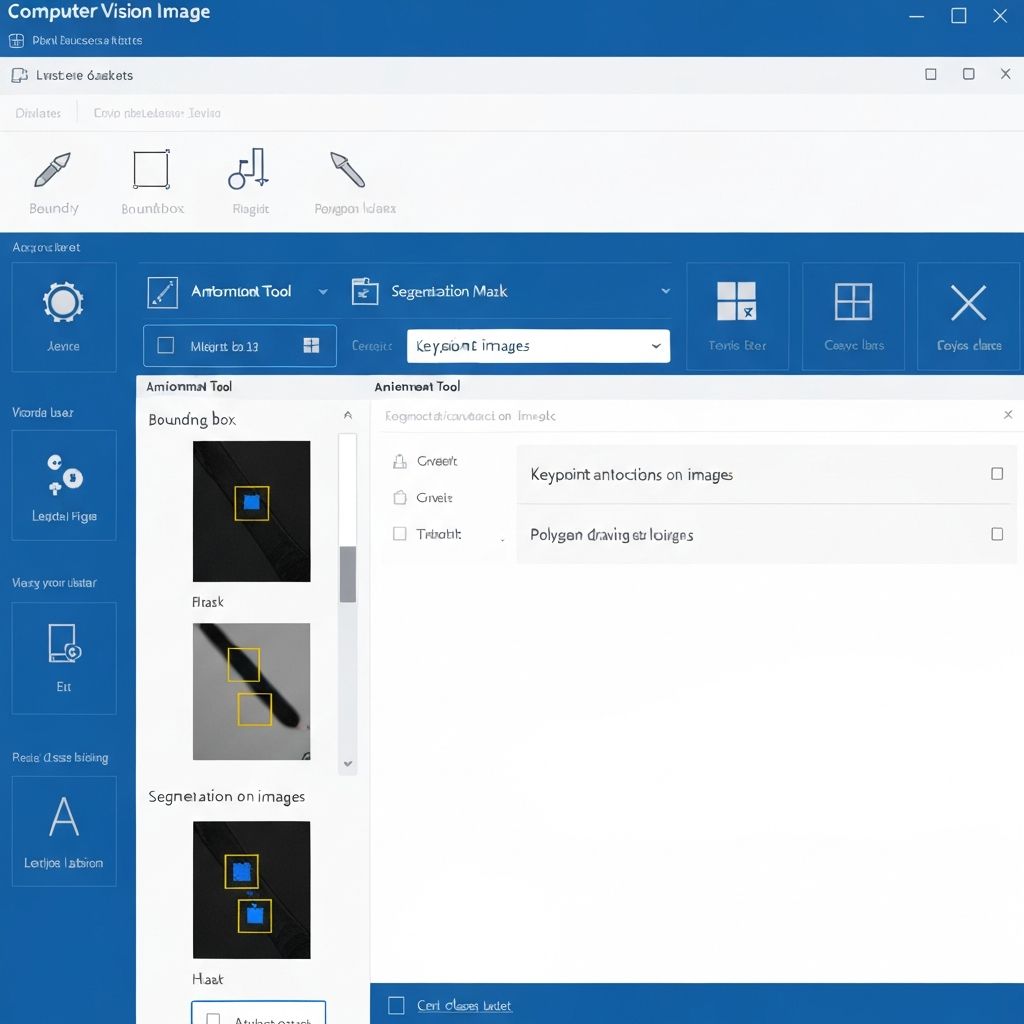The image size is (1024, 1024).
Task: Click the link text in the bottom blue bar
Action: tap(464, 1005)
